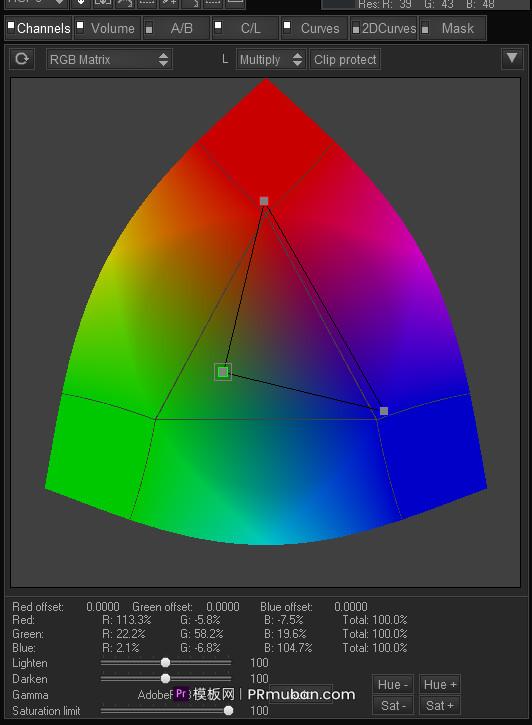Image resolution: width=532 pixels, height=725 pixels.
Task: Open the C/L tab
Action: coord(245,28)
